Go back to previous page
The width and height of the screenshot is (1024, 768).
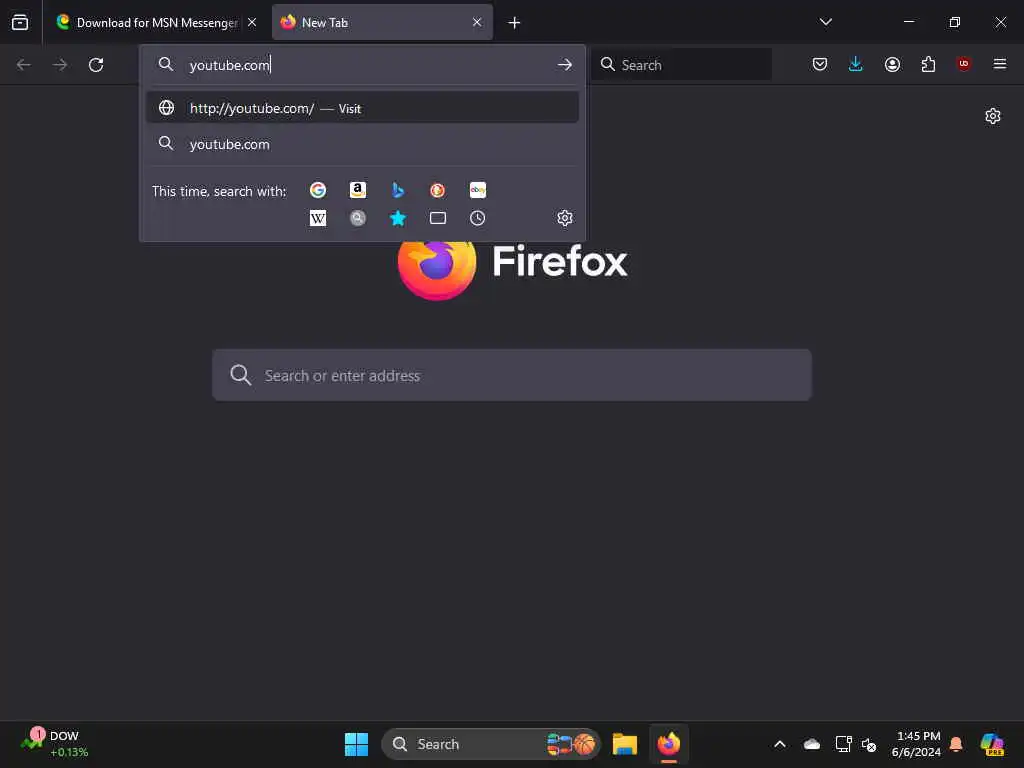point(24,65)
